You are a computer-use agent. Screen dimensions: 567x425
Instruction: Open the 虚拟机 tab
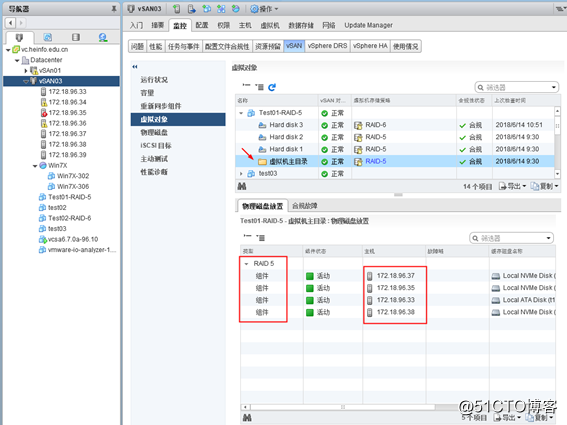[270, 25]
